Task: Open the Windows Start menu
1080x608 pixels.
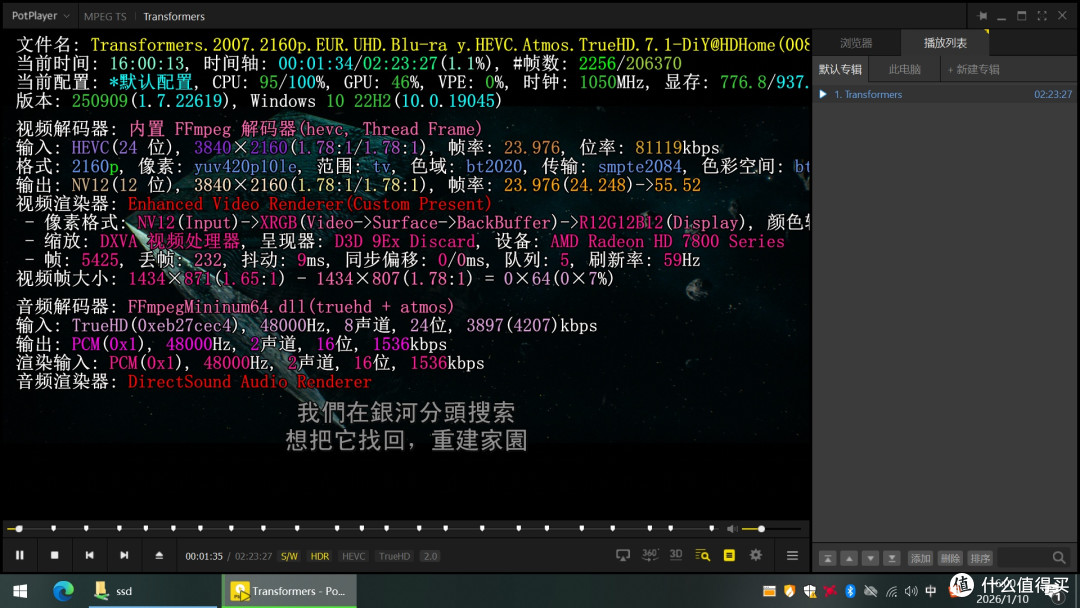Action: coord(20,591)
